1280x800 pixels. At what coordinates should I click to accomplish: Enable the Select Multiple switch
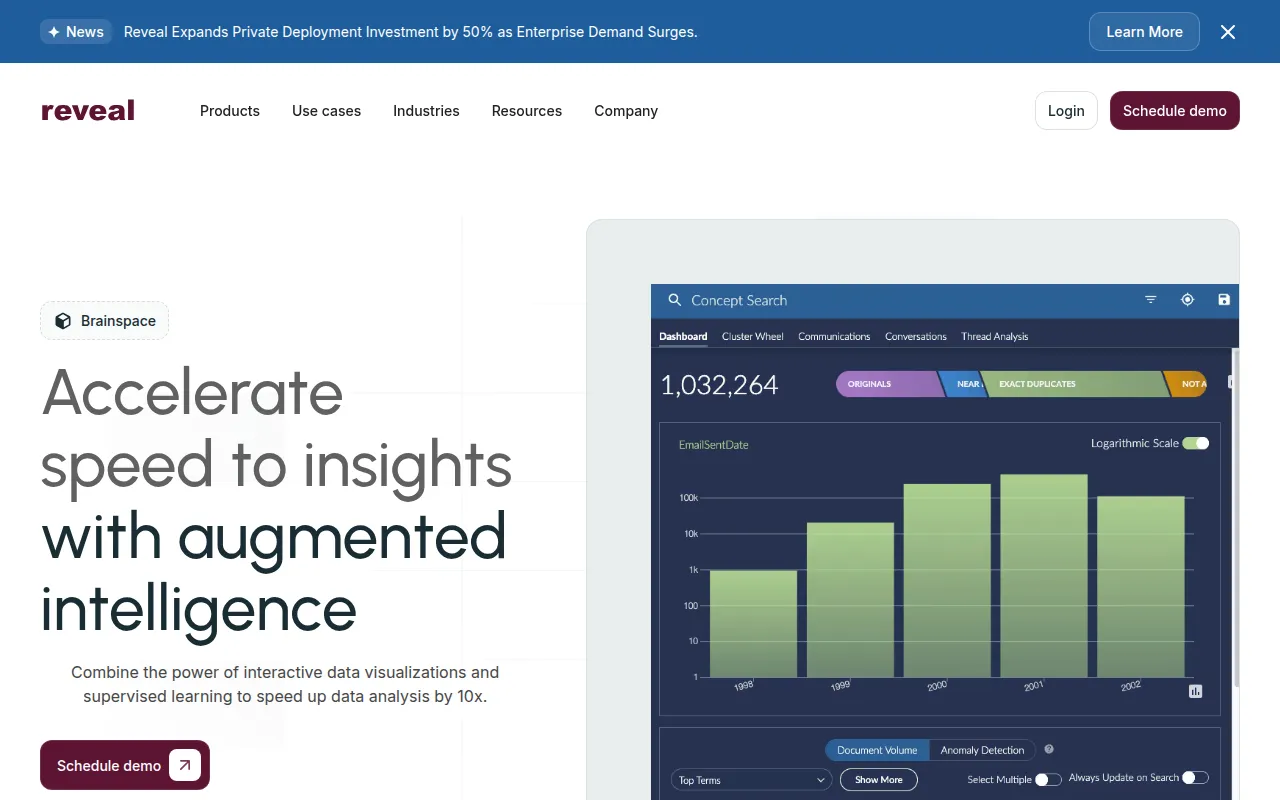point(1048,779)
